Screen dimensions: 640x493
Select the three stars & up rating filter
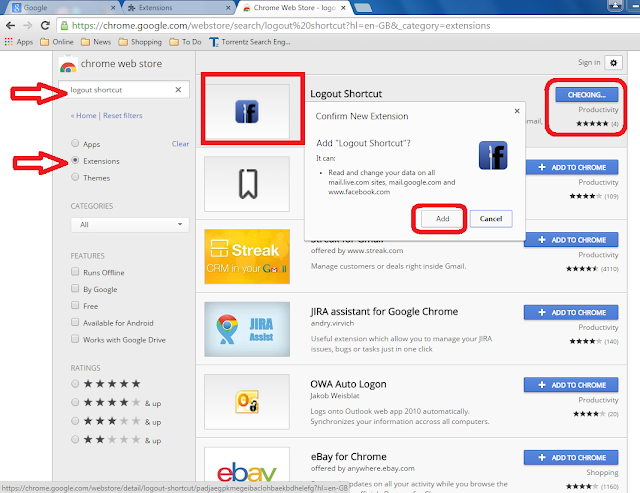[x=75, y=421]
